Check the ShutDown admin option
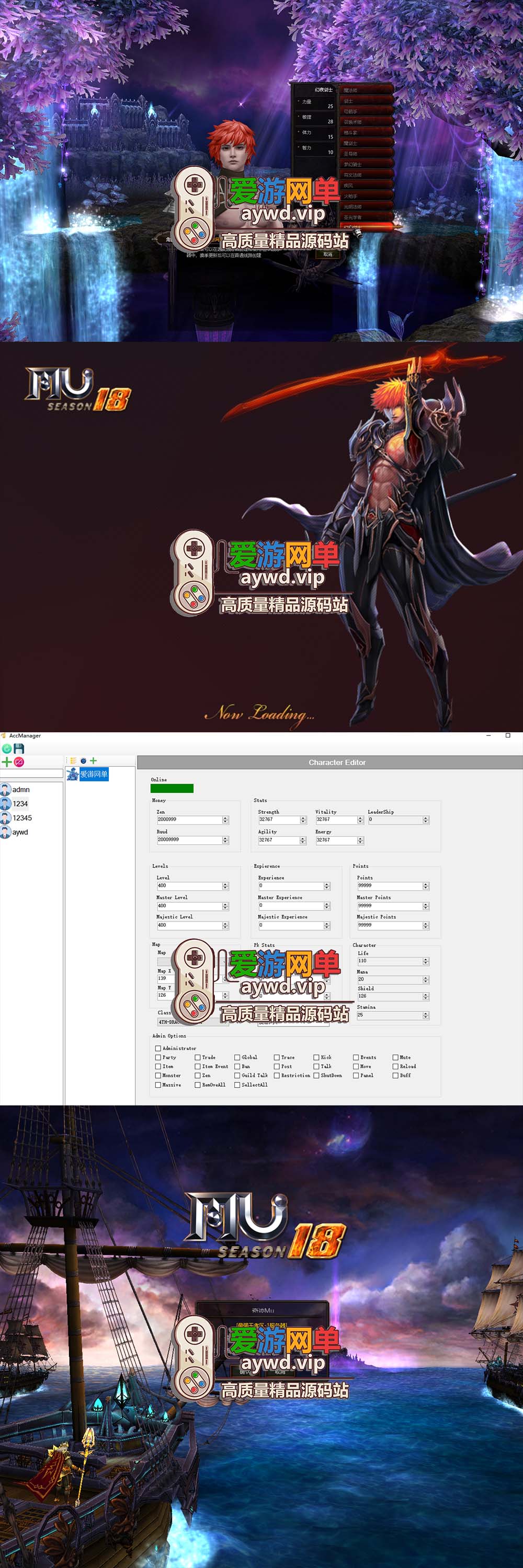 (x=316, y=1076)
